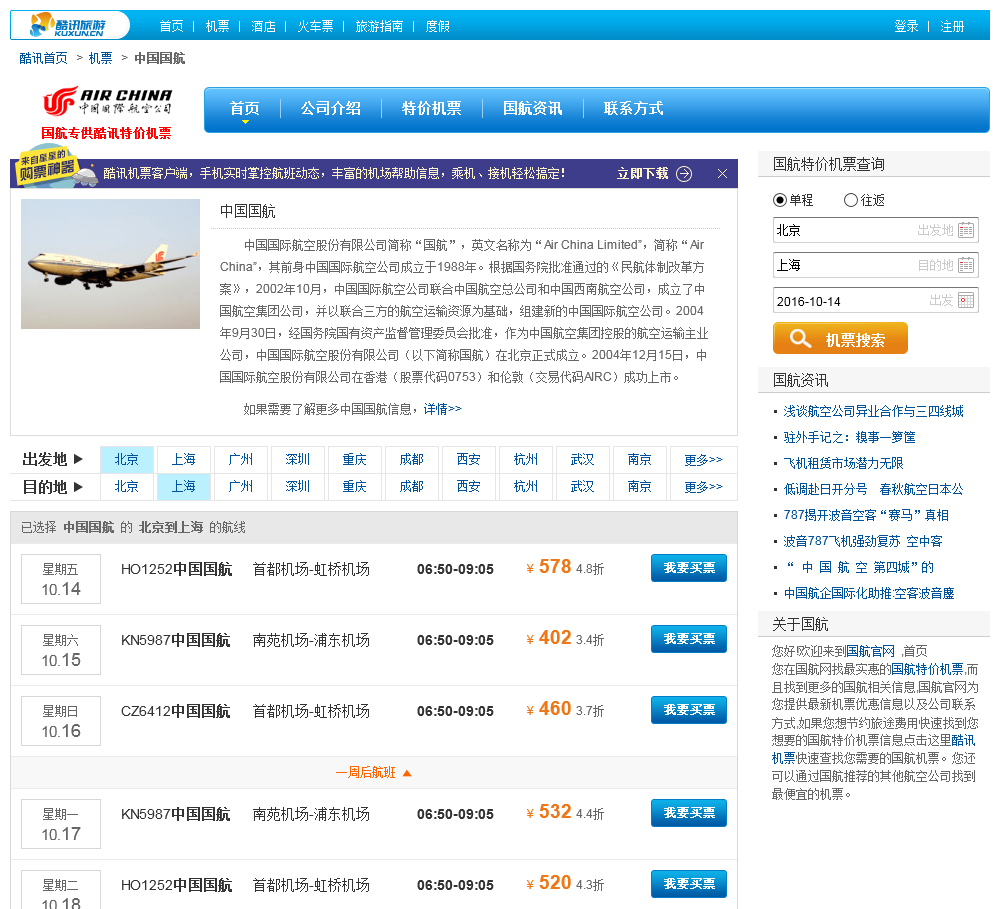Image resolution: width=1000 pixels, height=909 pixels.
Task: Open news 中国航企国际化助推:空客波音鏖
Action: pos(869,594)
